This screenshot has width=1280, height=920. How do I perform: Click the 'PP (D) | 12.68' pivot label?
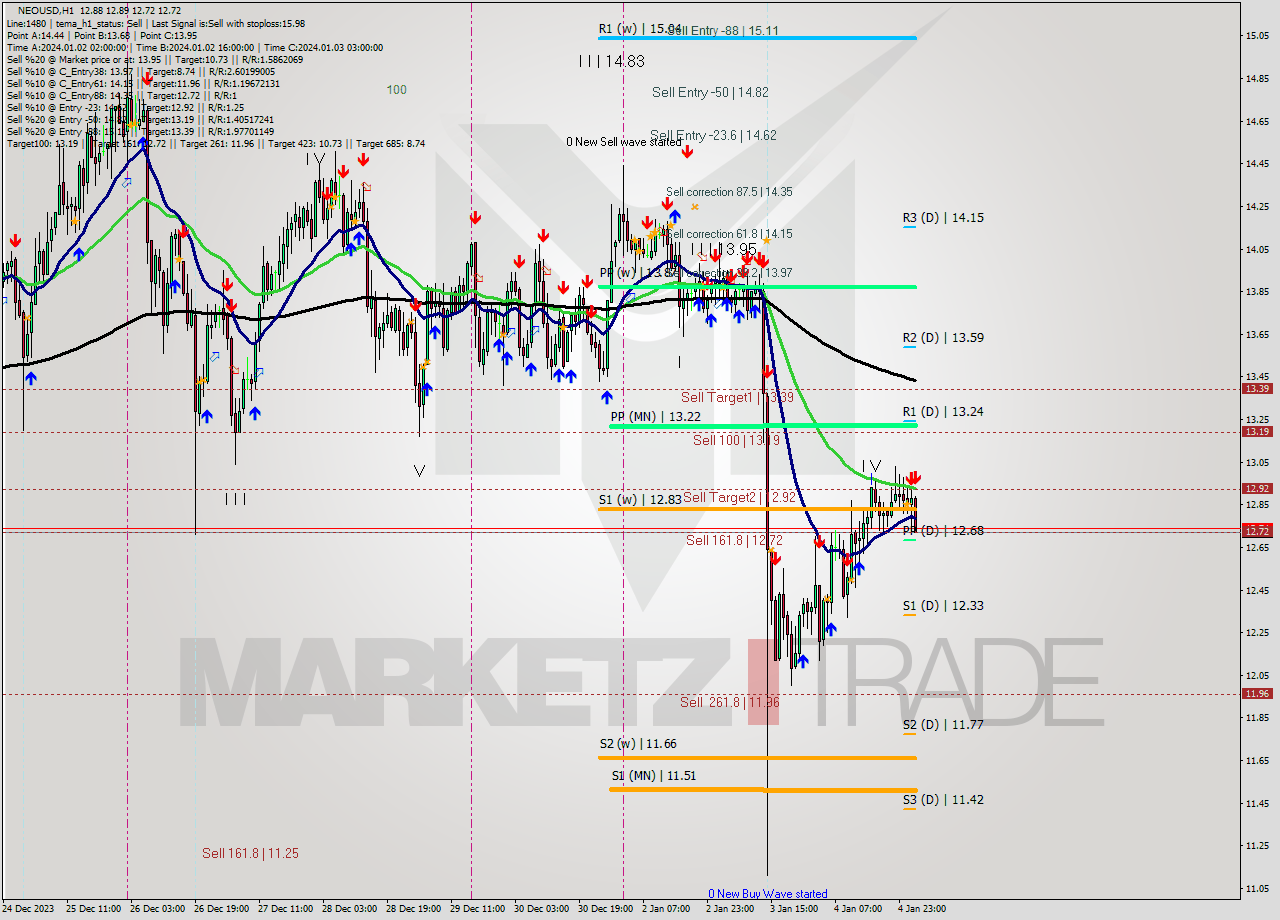pyautogui.click(x=943, y=531)
